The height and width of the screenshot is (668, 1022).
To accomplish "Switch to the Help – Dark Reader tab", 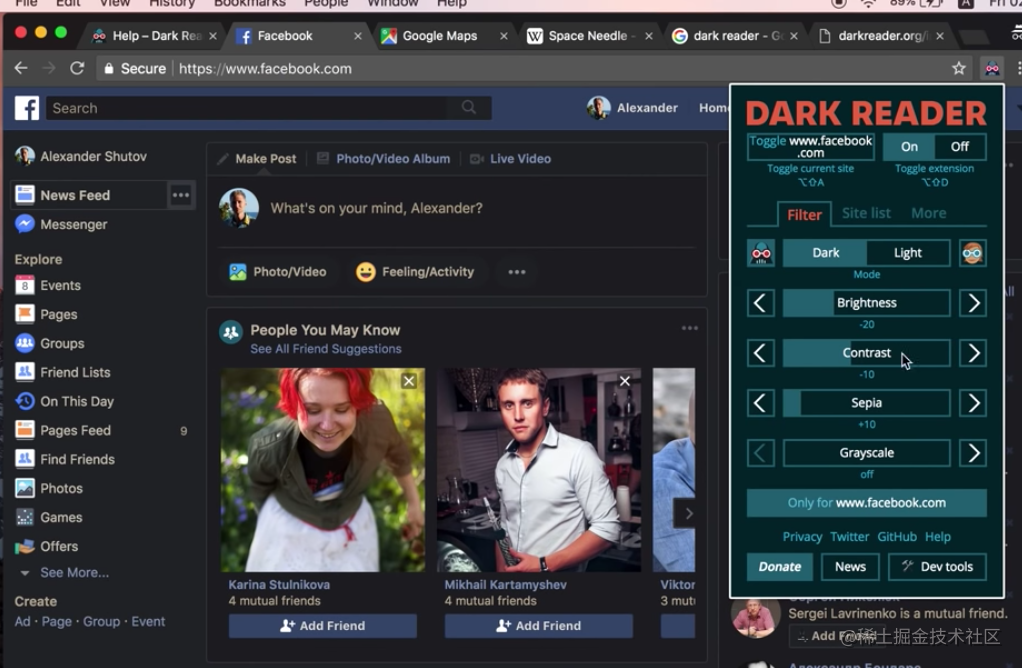I will pos(156,36).
